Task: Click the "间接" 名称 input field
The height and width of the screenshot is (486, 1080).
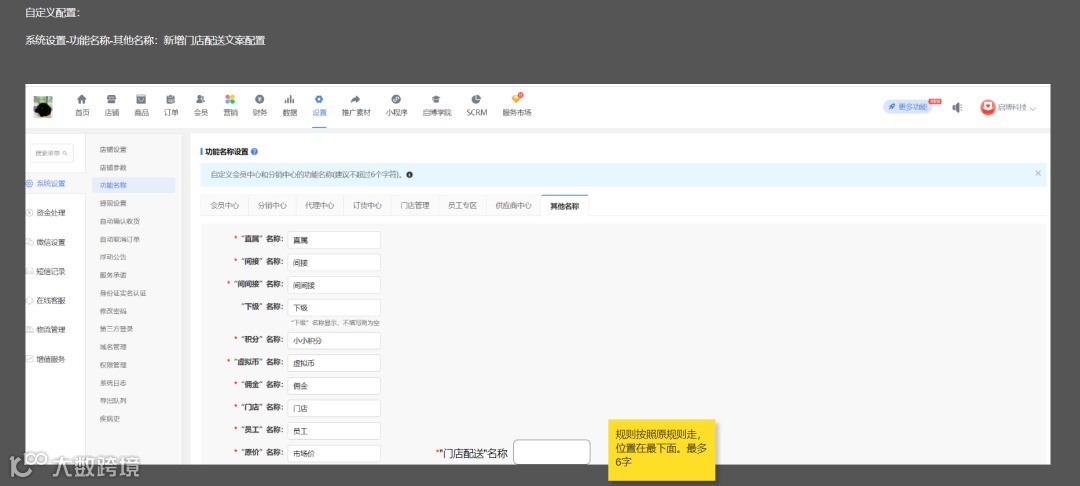Action: pos(334,262)
